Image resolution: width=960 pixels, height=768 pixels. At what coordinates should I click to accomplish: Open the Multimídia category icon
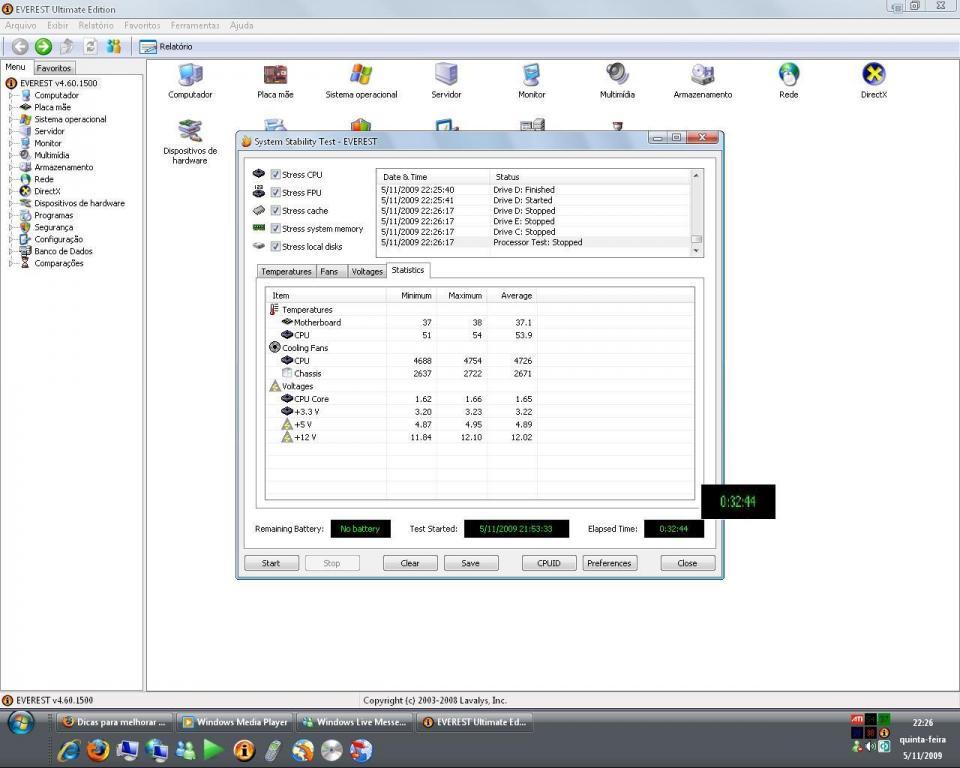(x=617, y=81)
